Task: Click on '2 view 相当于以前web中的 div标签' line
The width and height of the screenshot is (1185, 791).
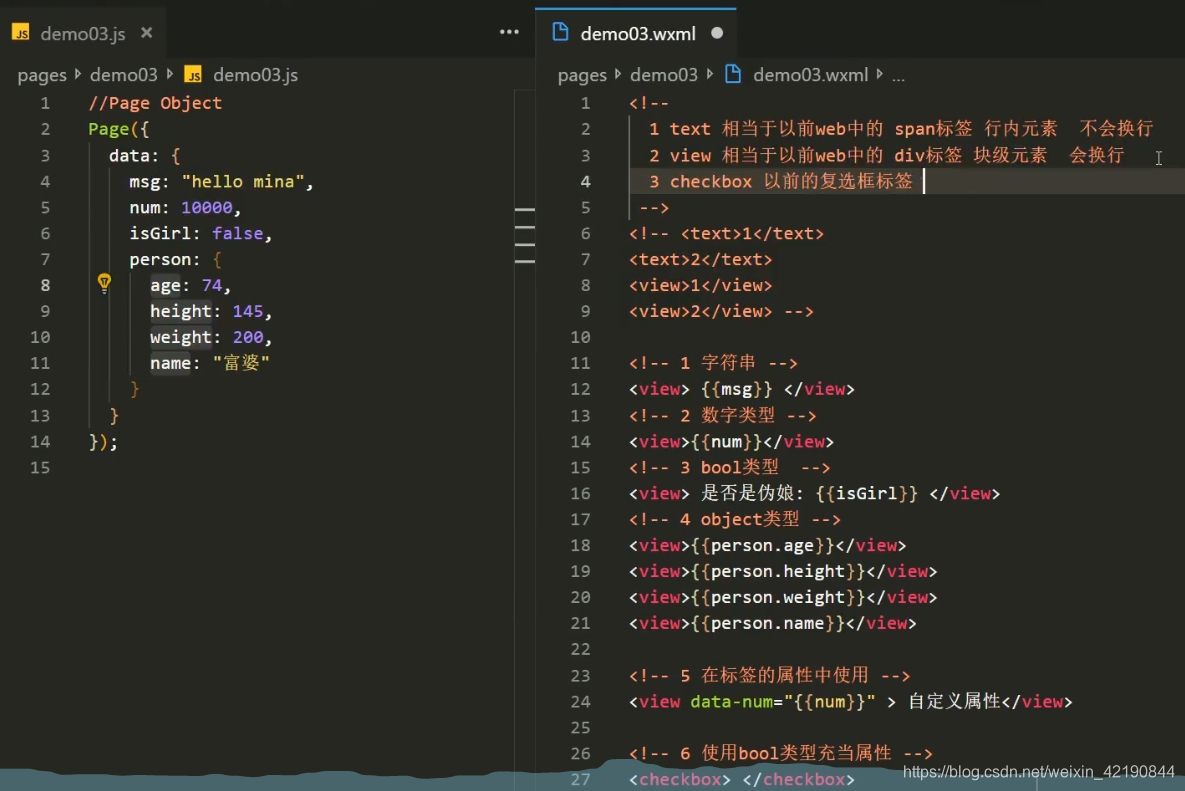Action: (x=886, y=156)
